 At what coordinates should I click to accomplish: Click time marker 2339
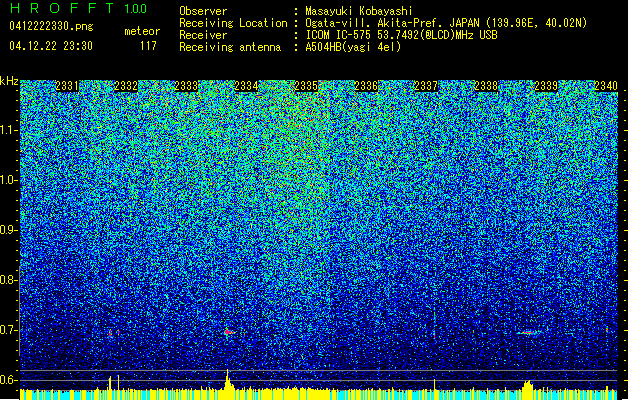point(546,86)
